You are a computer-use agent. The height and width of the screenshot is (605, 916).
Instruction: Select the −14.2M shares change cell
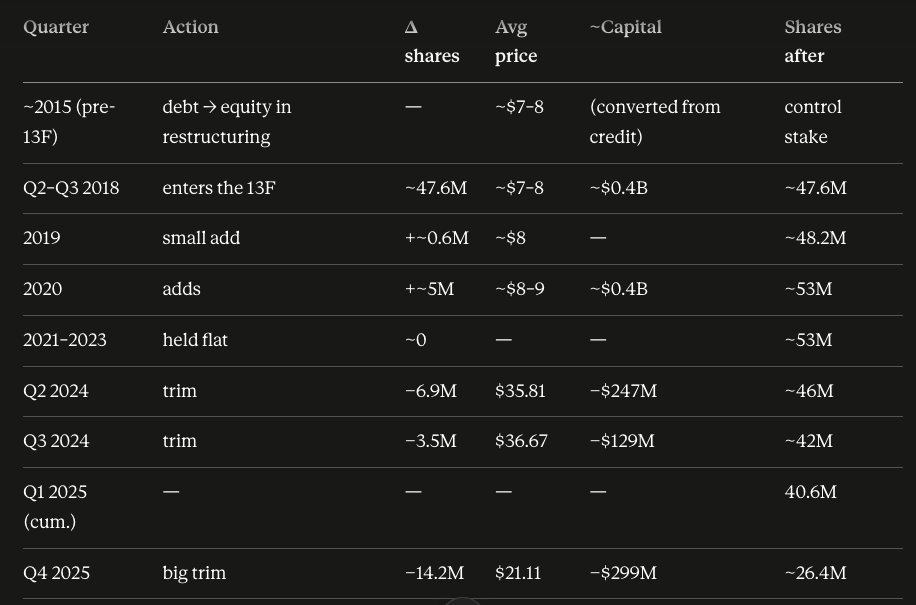435,573
